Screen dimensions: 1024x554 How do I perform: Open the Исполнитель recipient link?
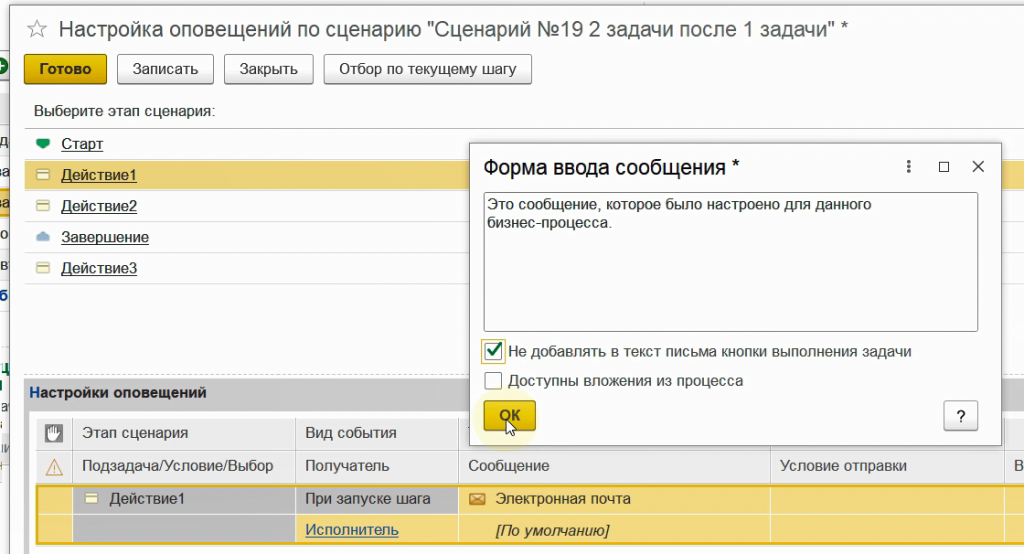coord(352,530)
